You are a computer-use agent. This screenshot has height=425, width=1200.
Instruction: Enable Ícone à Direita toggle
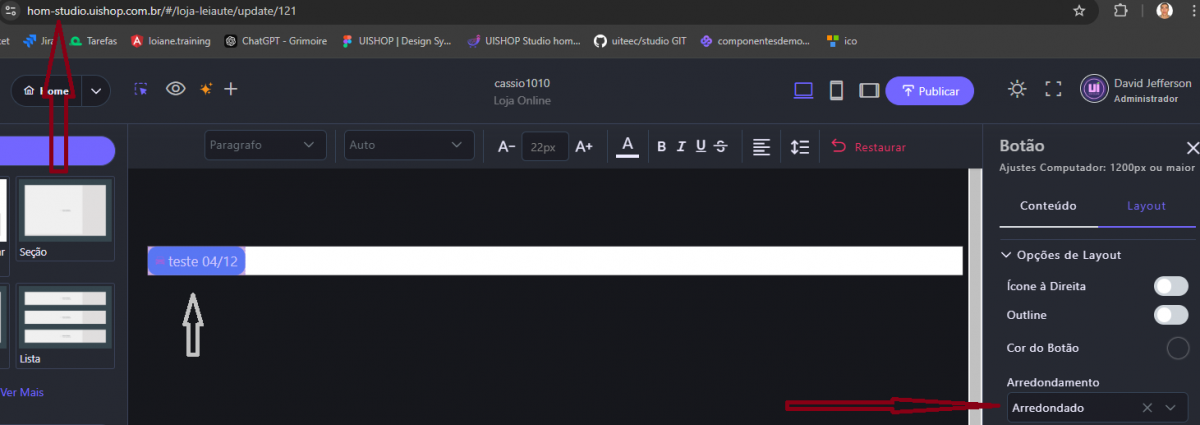(x=1170, y=286)
